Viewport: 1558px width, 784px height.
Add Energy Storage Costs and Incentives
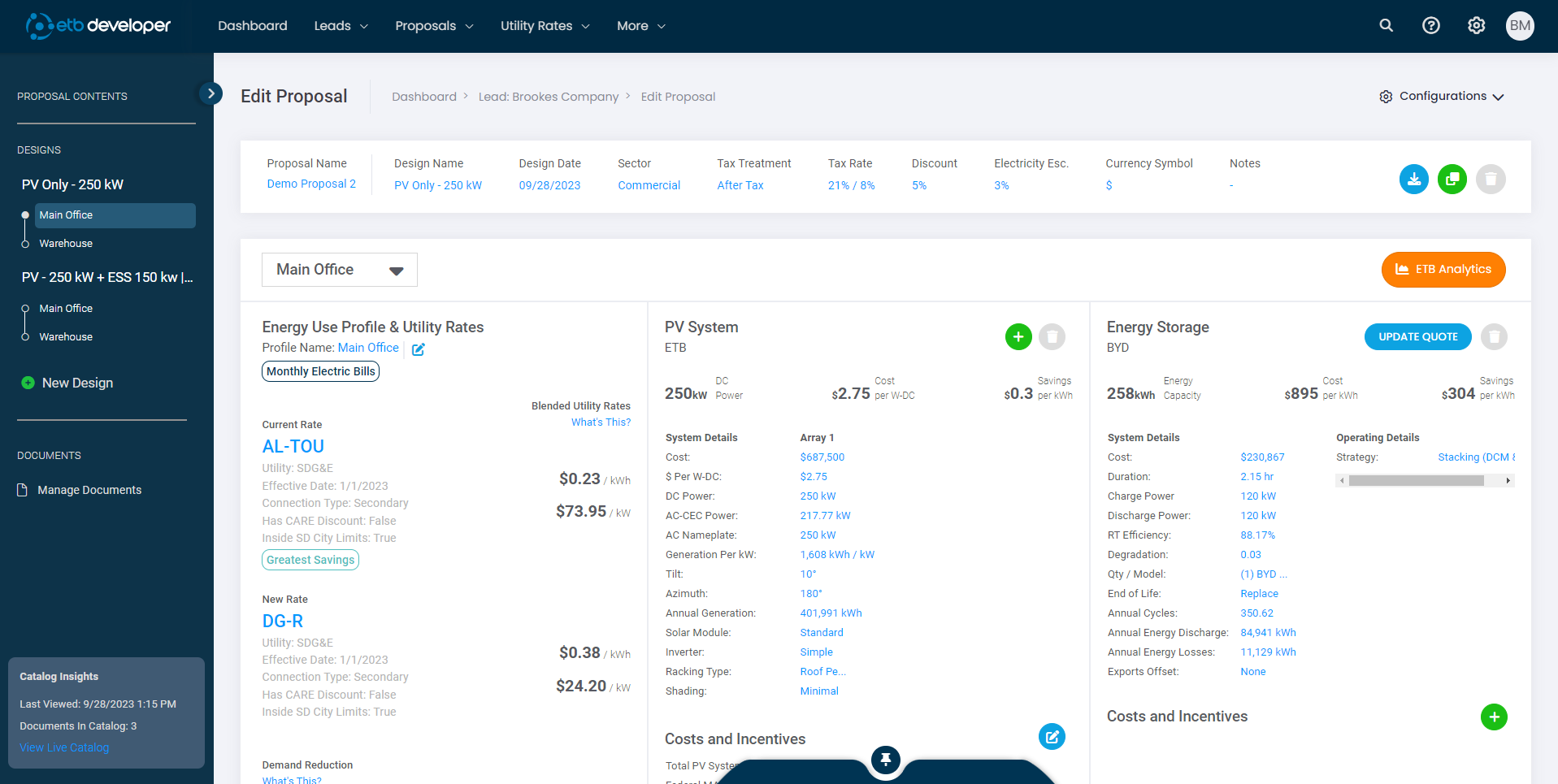tap(1493, 717)
